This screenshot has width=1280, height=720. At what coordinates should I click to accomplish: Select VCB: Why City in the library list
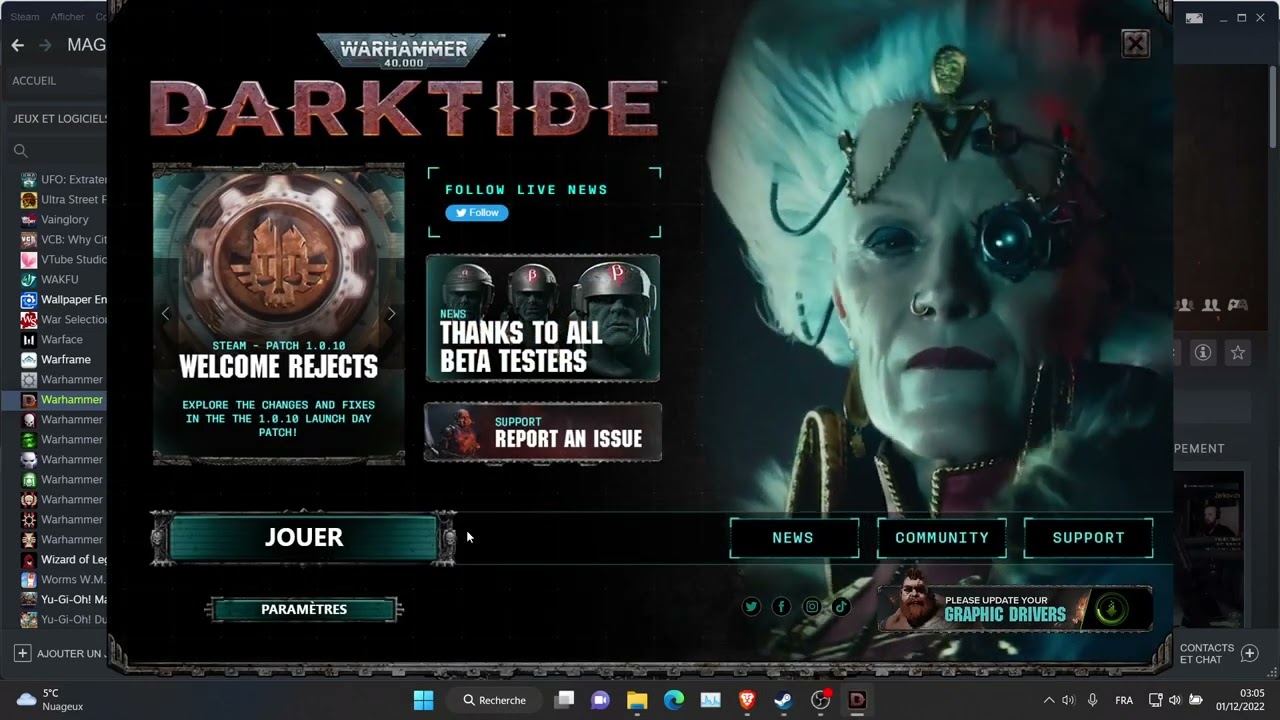coord(64,239)
